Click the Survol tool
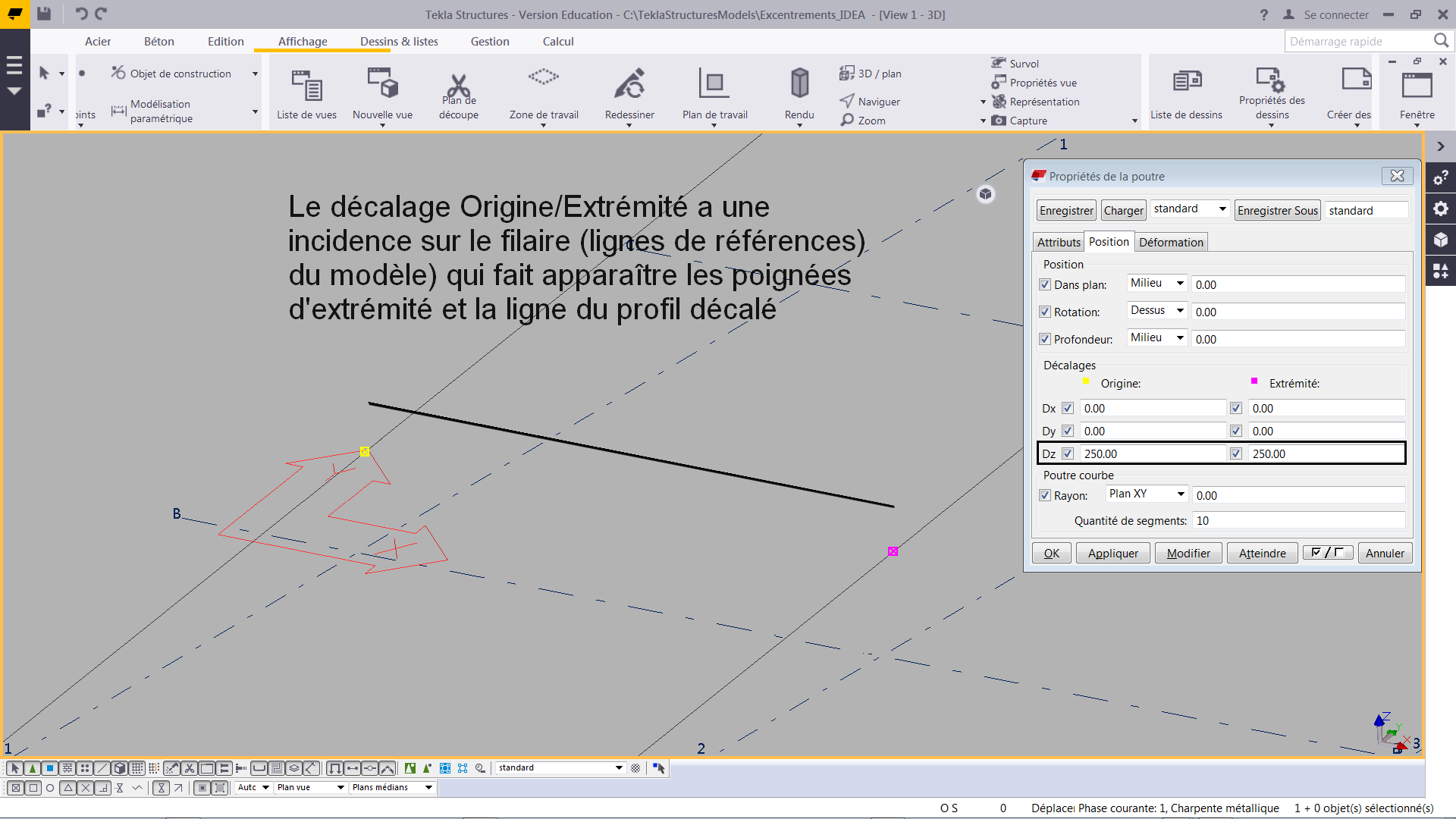 (x=1015, y=64)
